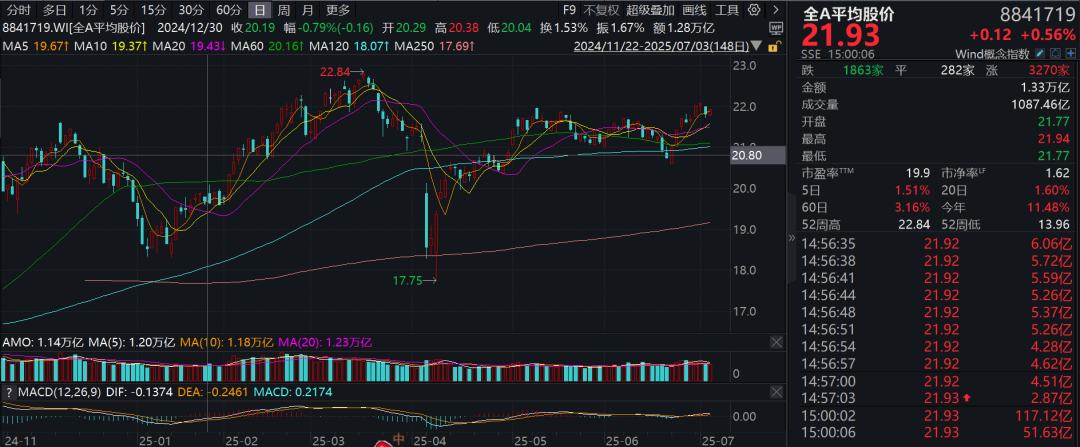Close the MACD indicator panel
Screen dimensions: 1080x447
(x=776, y=391)
